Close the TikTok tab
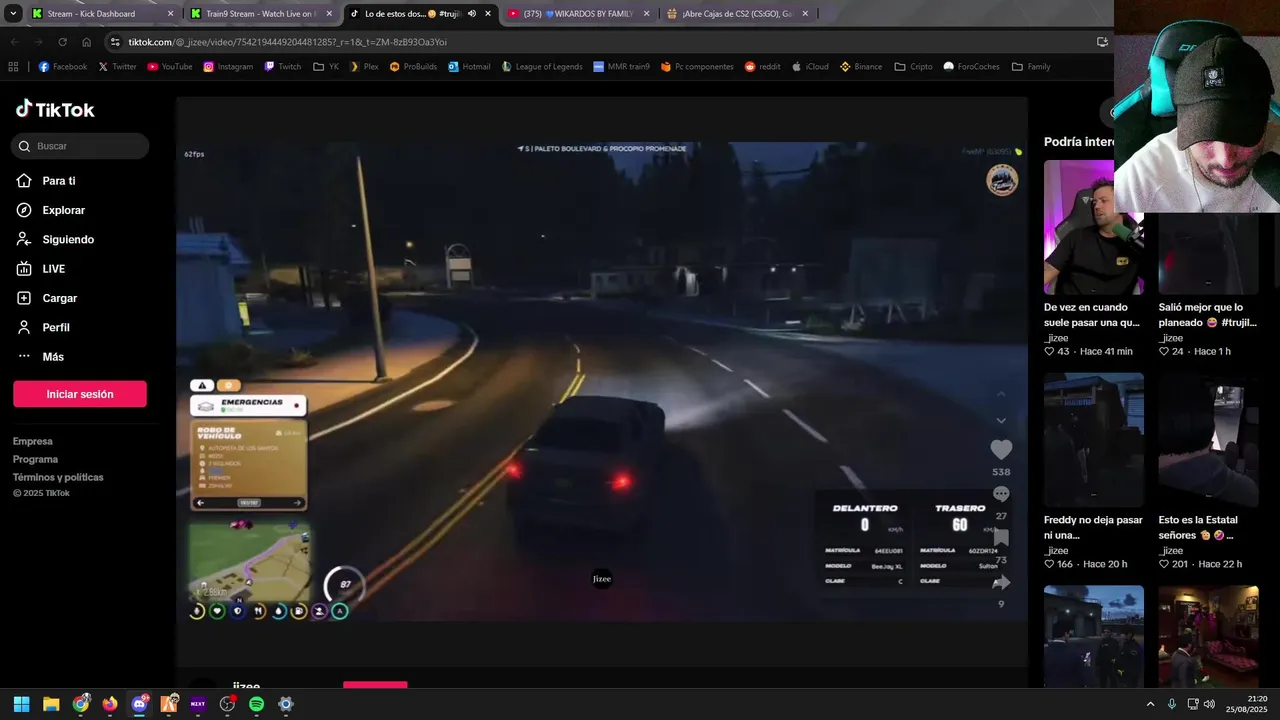 (488, 14)
